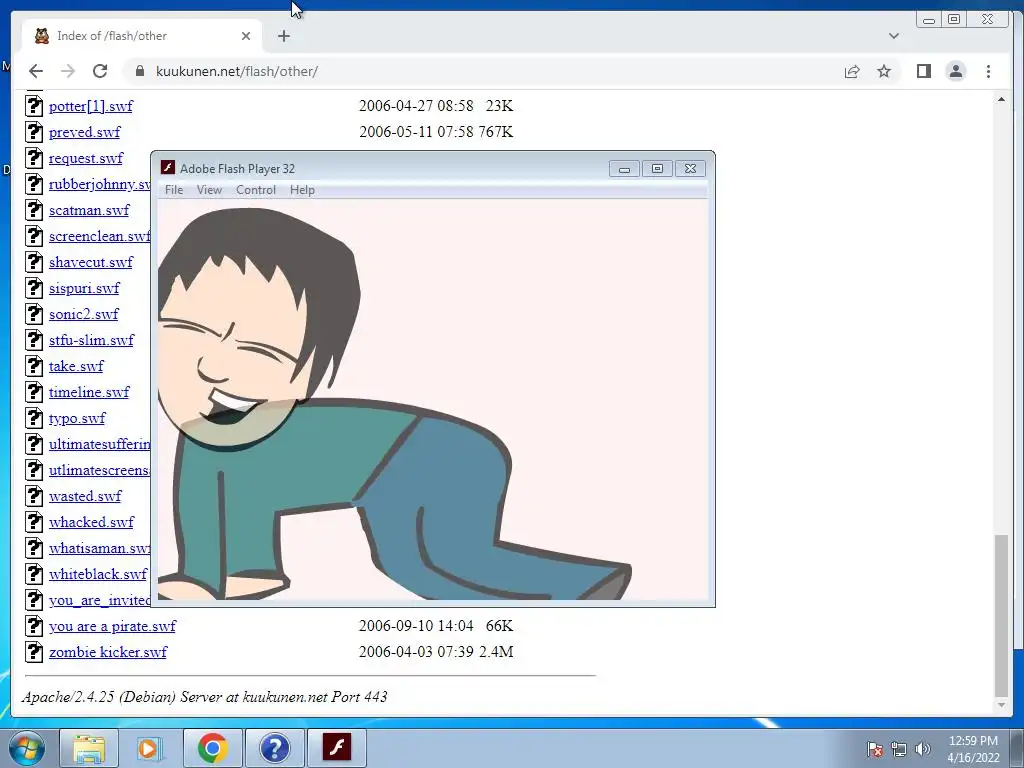Open the View menu in Flash Player
Screen dimensions: 1024x768
pos(209,190)
